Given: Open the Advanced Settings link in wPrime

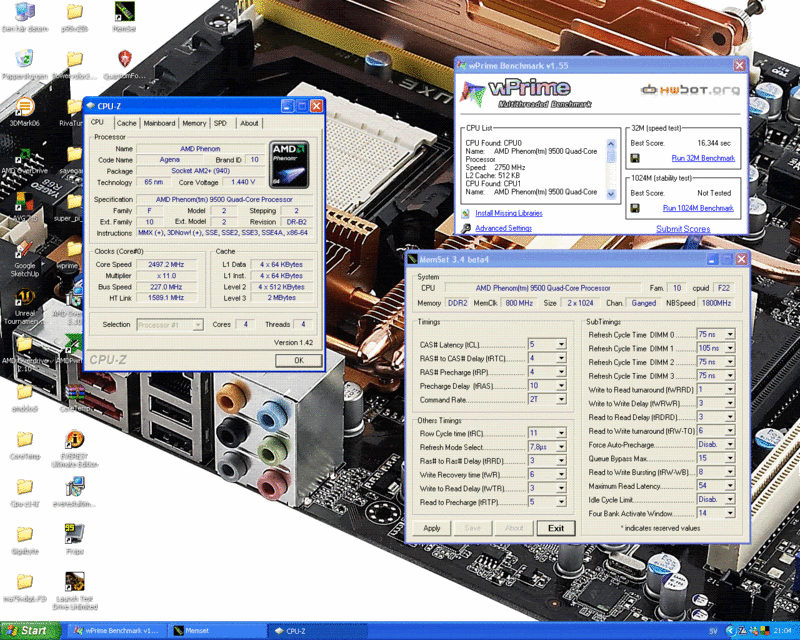Looking at the screenshot, I should click(504, 228).
